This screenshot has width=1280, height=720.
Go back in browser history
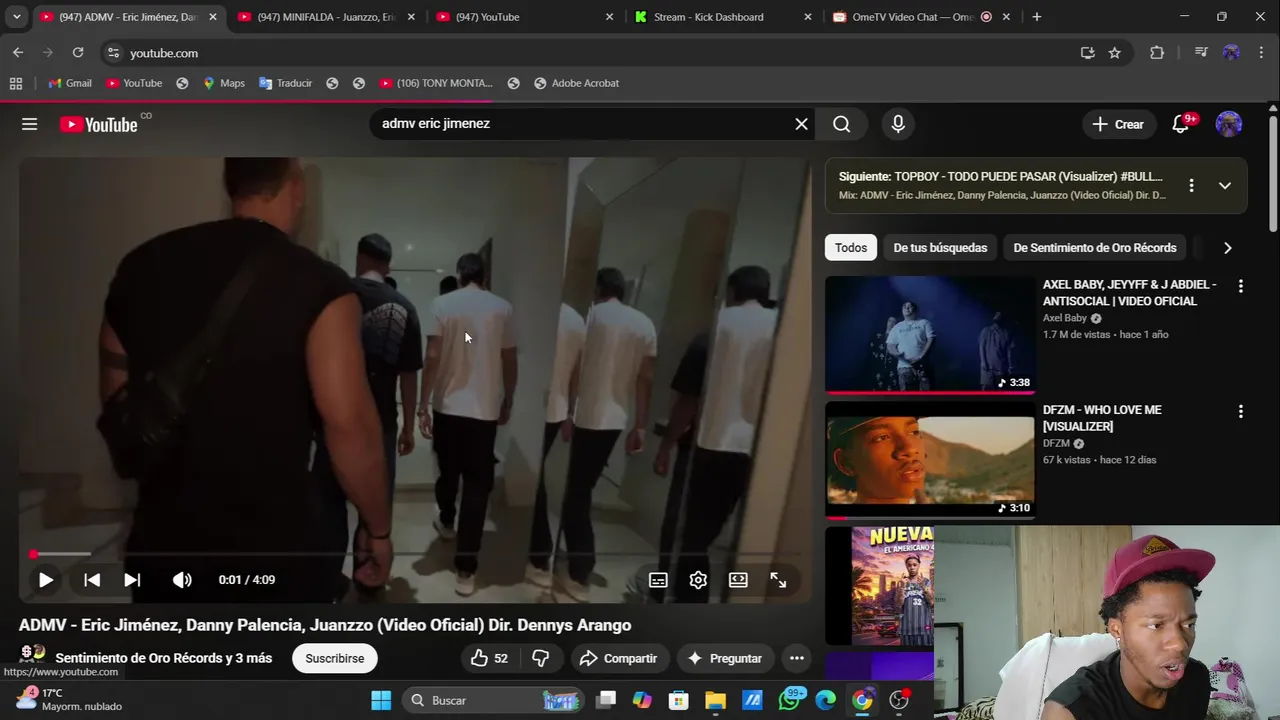click(x=18, y=53)
